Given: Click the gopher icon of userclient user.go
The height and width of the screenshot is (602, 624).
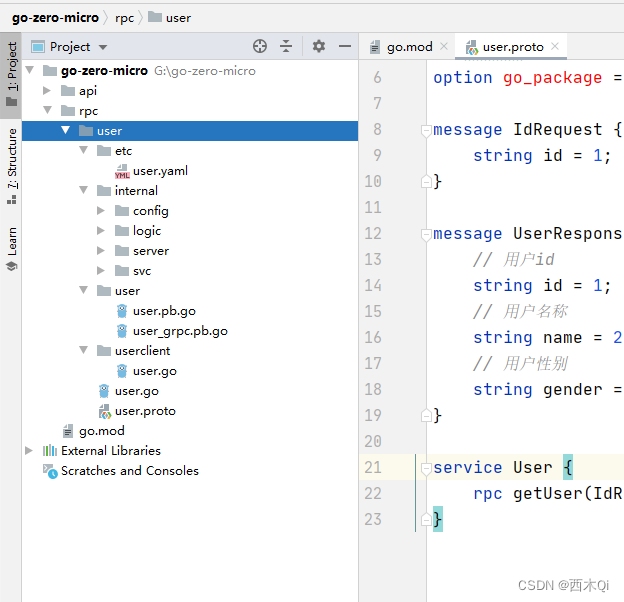Looking at the screenshot, I should (x=122, y=371).
